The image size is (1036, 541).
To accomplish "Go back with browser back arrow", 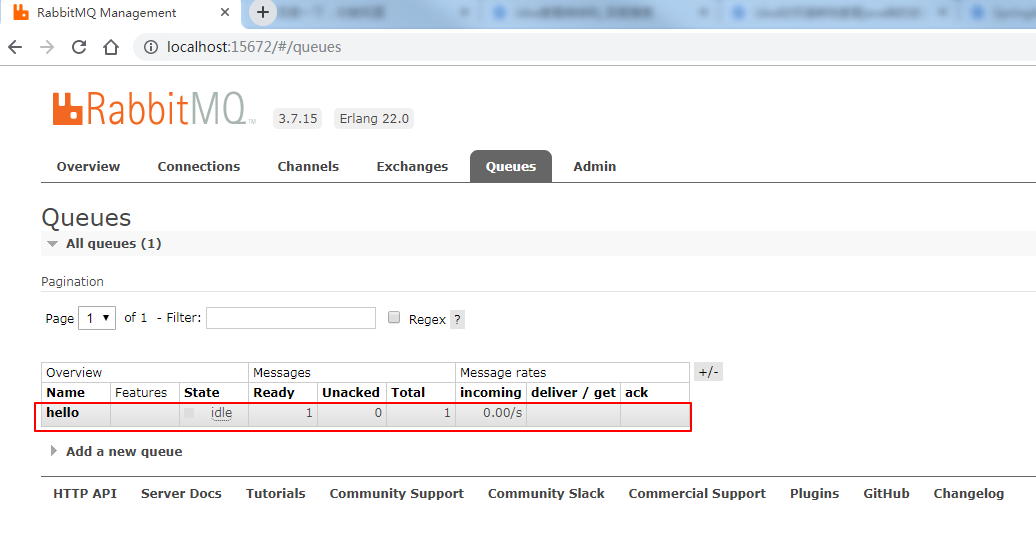I will pos(15,47).
